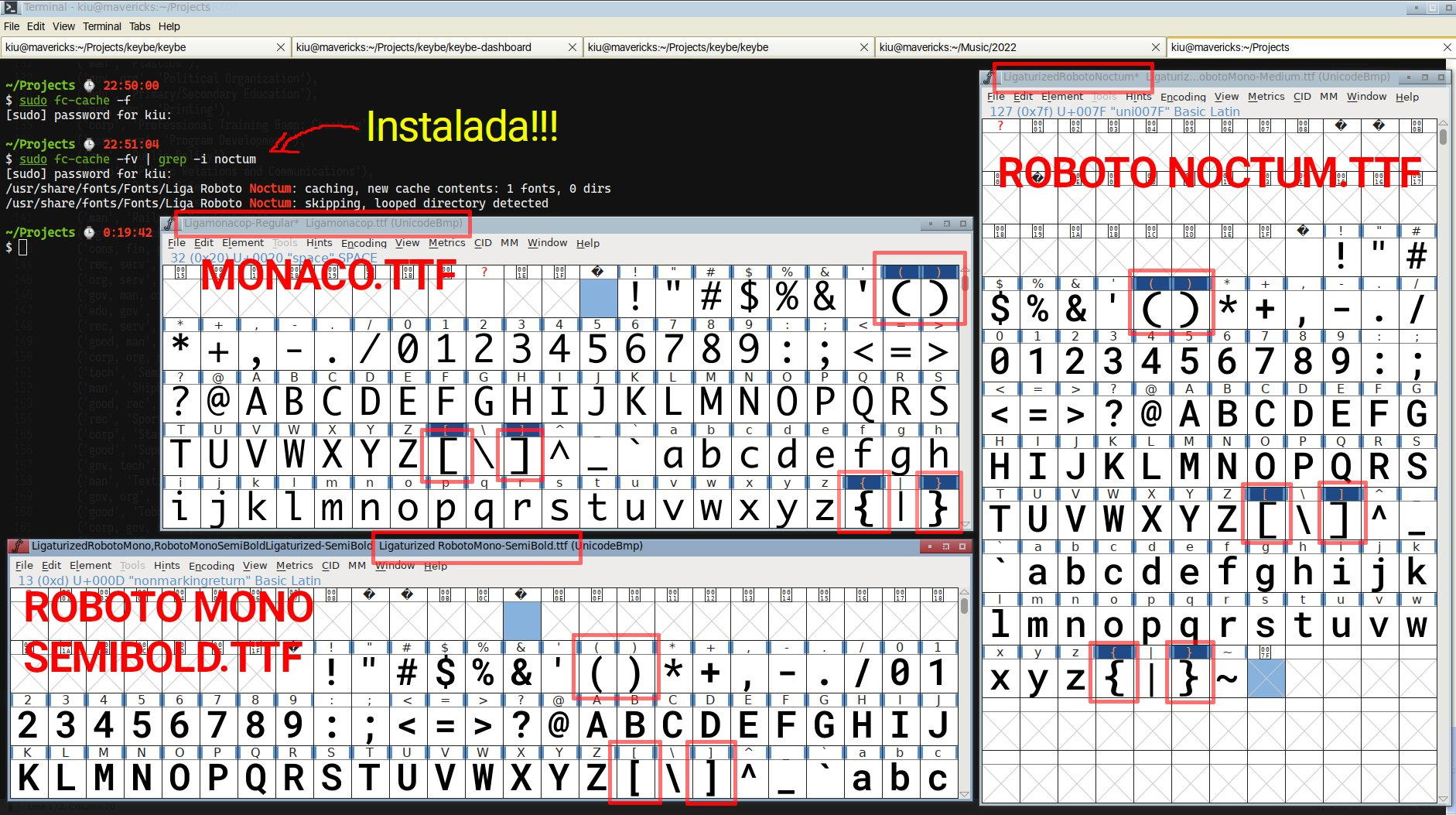Select the 'k' glyph in Roboto Noctum window

pyautogui.click(x=1417, y=573)
